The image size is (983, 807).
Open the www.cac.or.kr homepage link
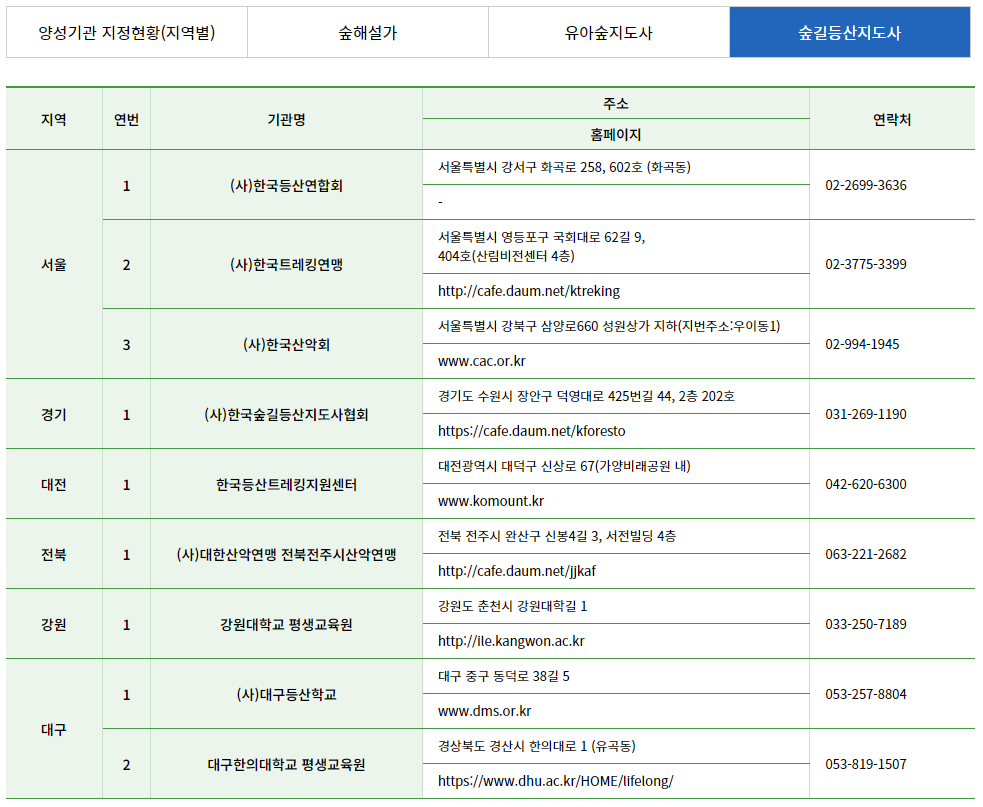point(481,361)
